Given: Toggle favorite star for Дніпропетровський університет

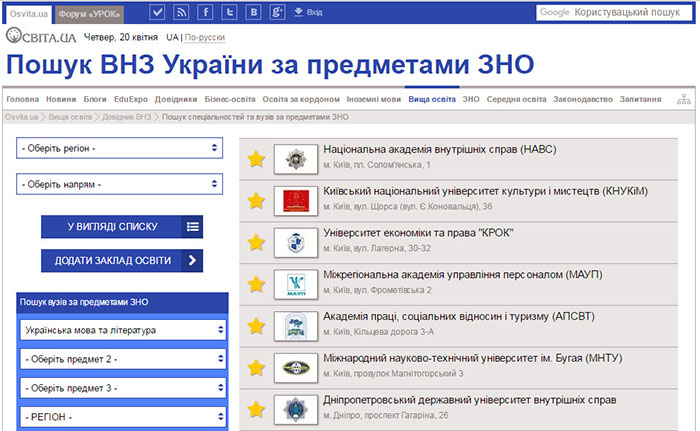Looking at the screenshot, I should coord(256,410).
